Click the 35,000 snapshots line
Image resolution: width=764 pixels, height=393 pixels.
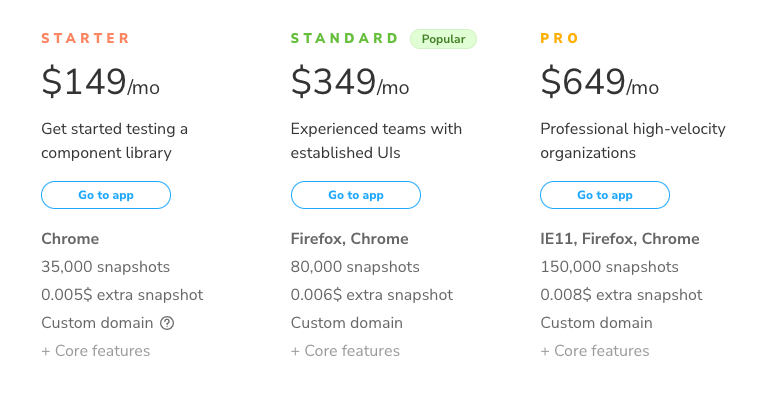point(106,267)
